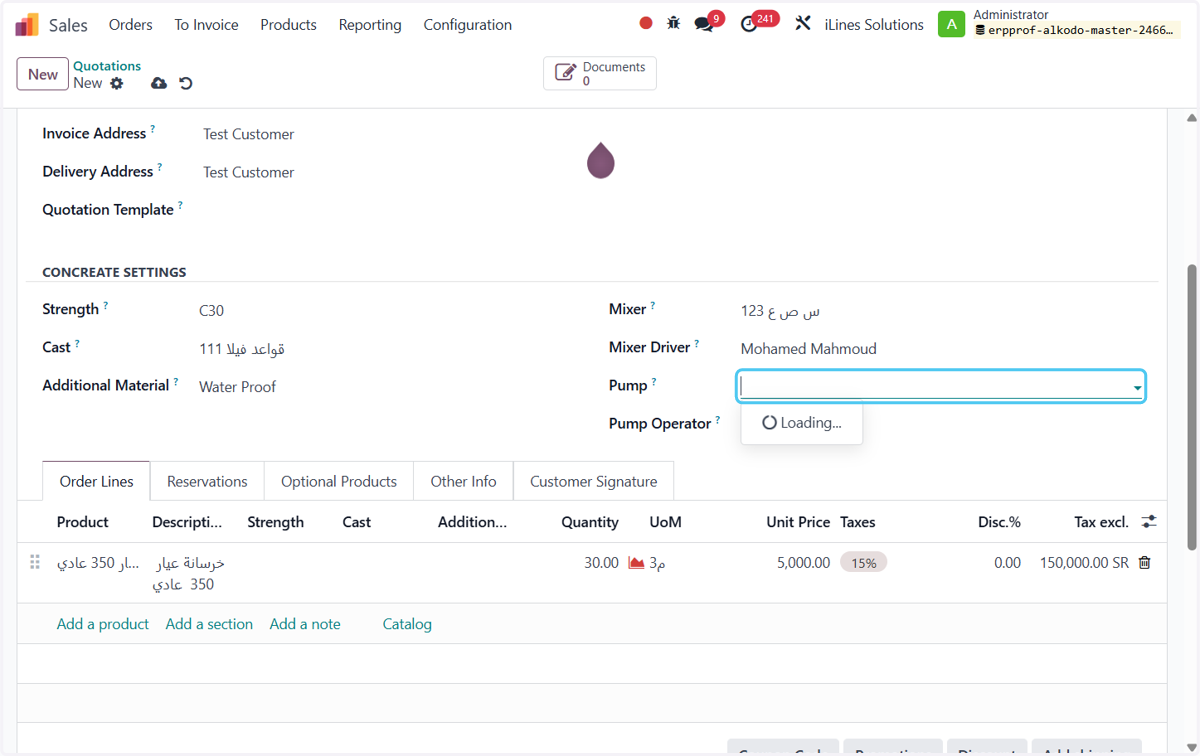Edit discount cell 0.00
Viewport: 1200px width, 756px height.
click(x=1007, y=563)
